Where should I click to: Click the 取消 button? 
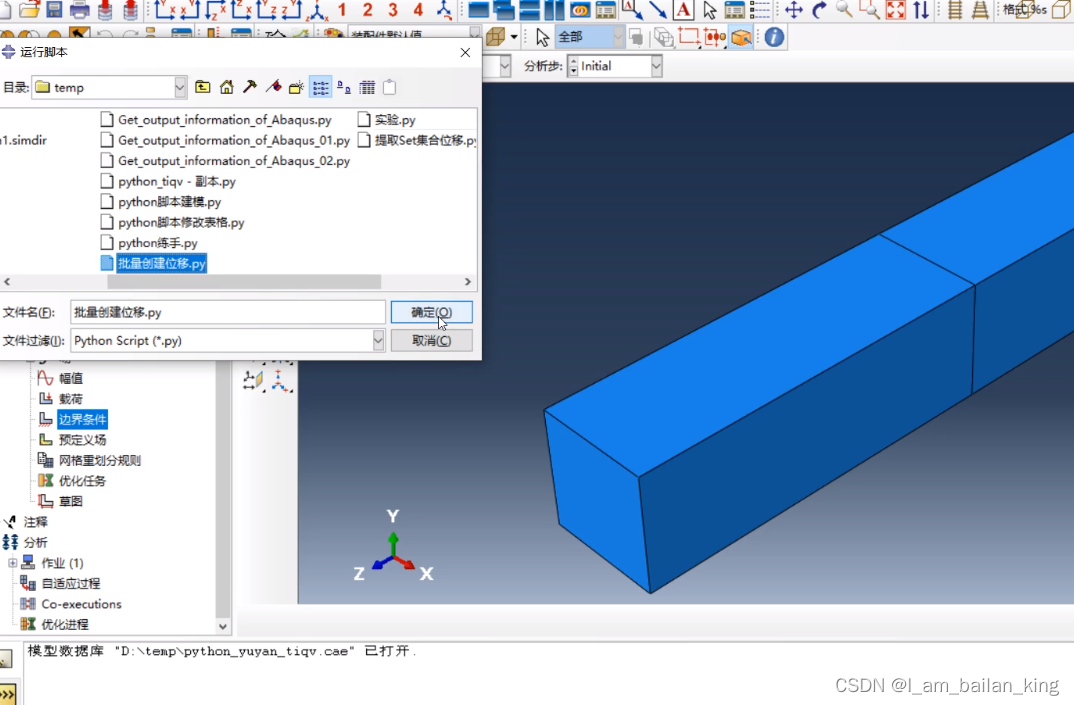431,341
